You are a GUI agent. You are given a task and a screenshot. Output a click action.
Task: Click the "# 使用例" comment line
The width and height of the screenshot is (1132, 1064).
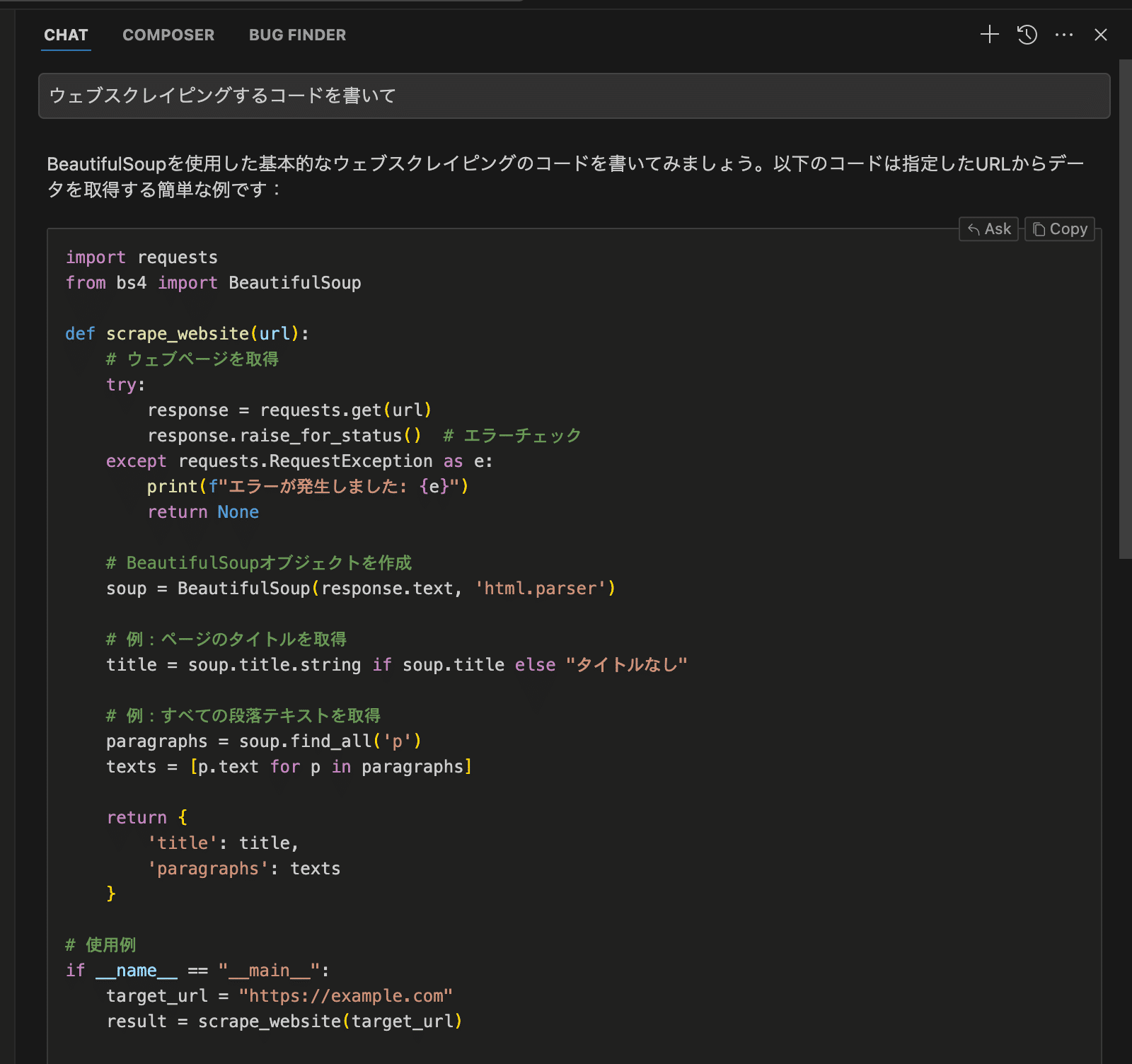click(100, 945)
